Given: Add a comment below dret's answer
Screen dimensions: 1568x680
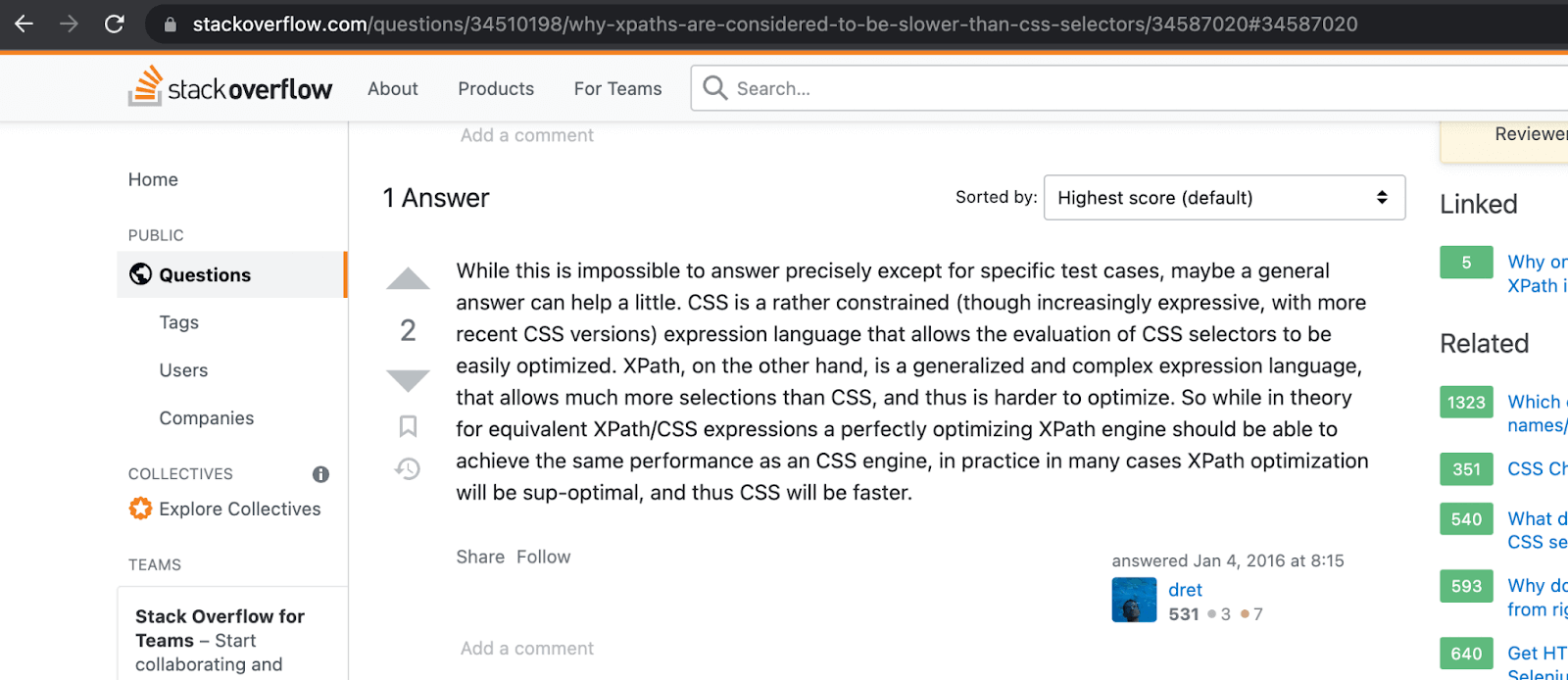Looking at the screenshot, I should (x=527, y=648).
